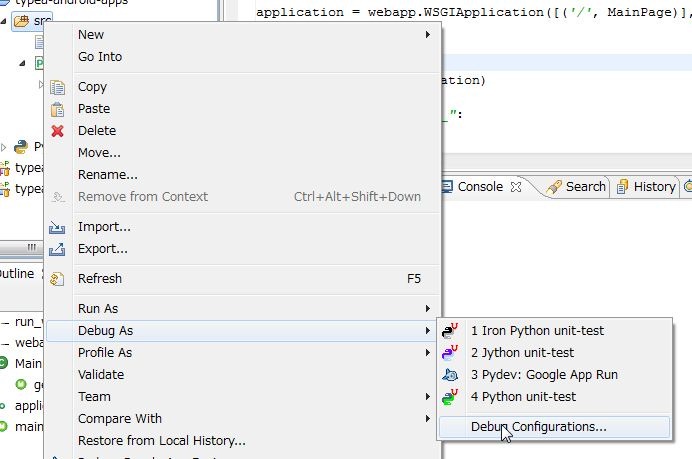Choose Pydev: Google App Run
This screenshot has width=692, height=459.
pos(545,375)
